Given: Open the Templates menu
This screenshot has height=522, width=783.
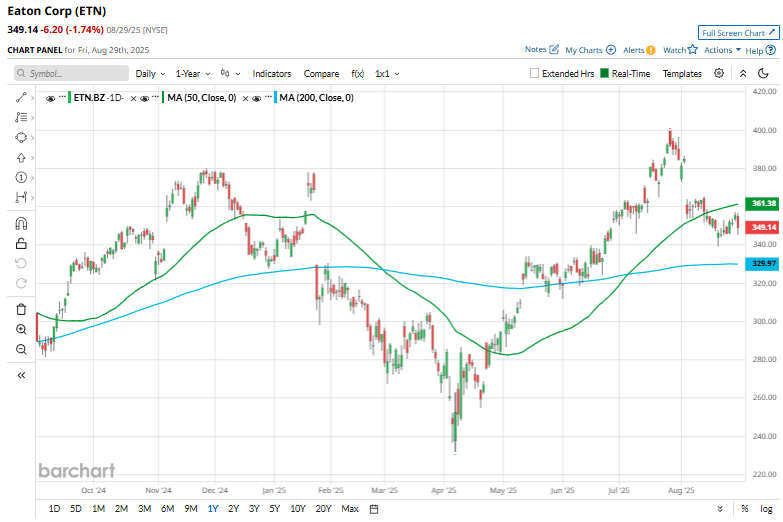Looking at the screenshot, I should pos(682,73).
